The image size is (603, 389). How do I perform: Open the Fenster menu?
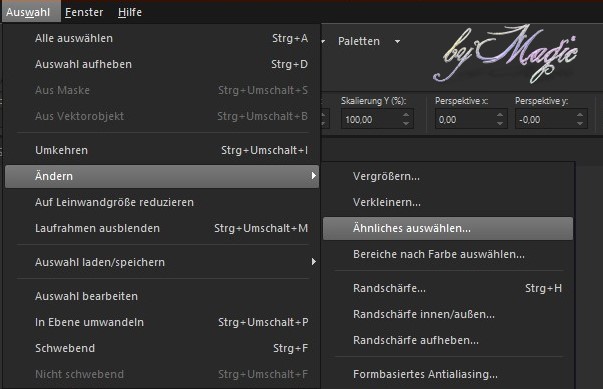[84, 12]
